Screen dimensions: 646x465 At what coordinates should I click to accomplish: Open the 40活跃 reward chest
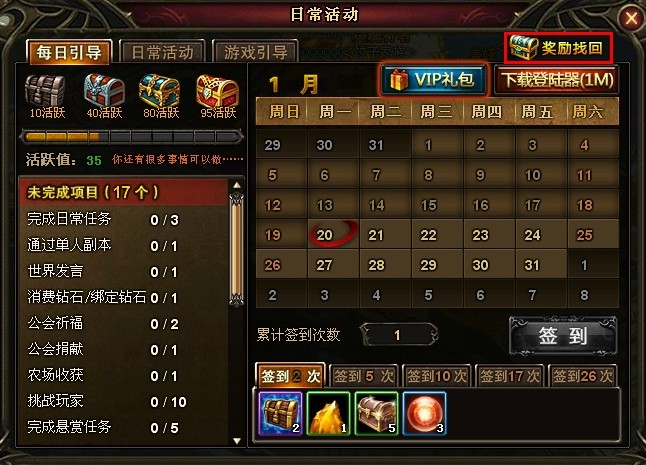[104, 91]
